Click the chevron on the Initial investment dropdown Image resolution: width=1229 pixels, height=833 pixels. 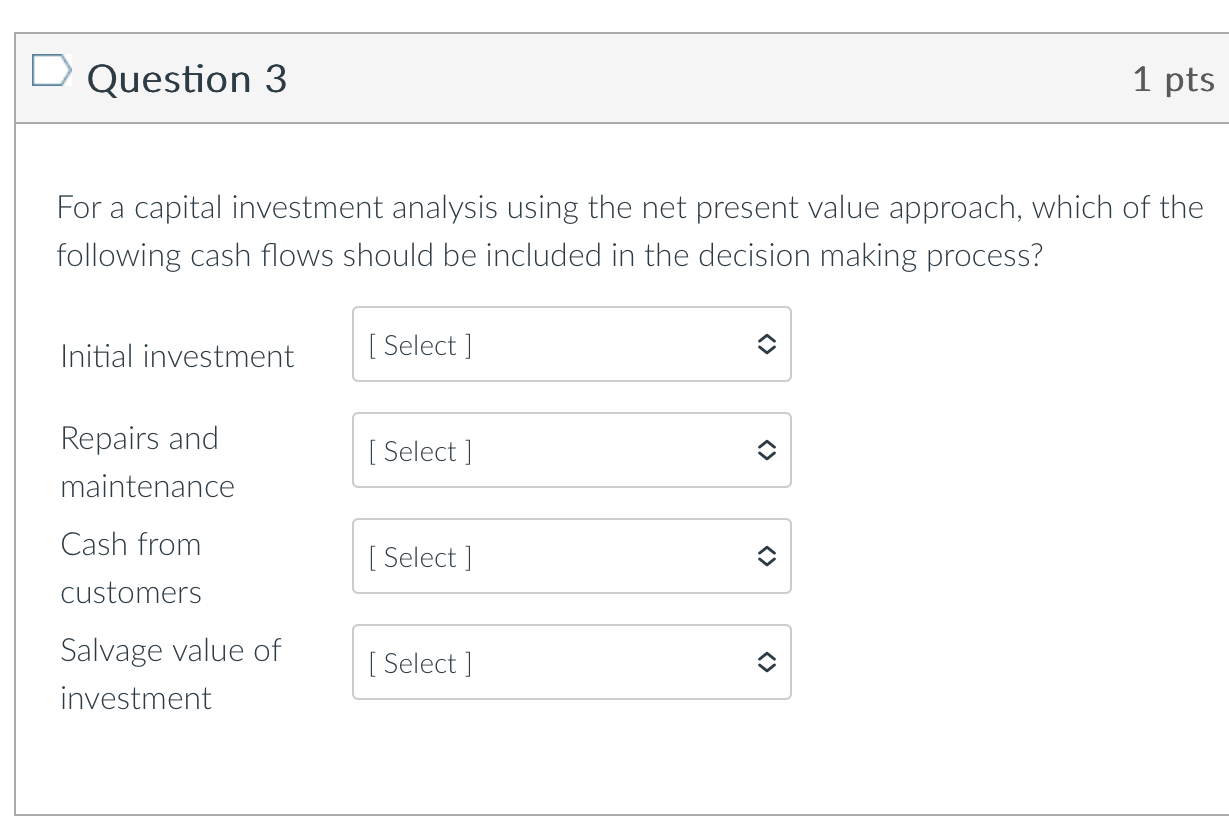coord(766,344)
